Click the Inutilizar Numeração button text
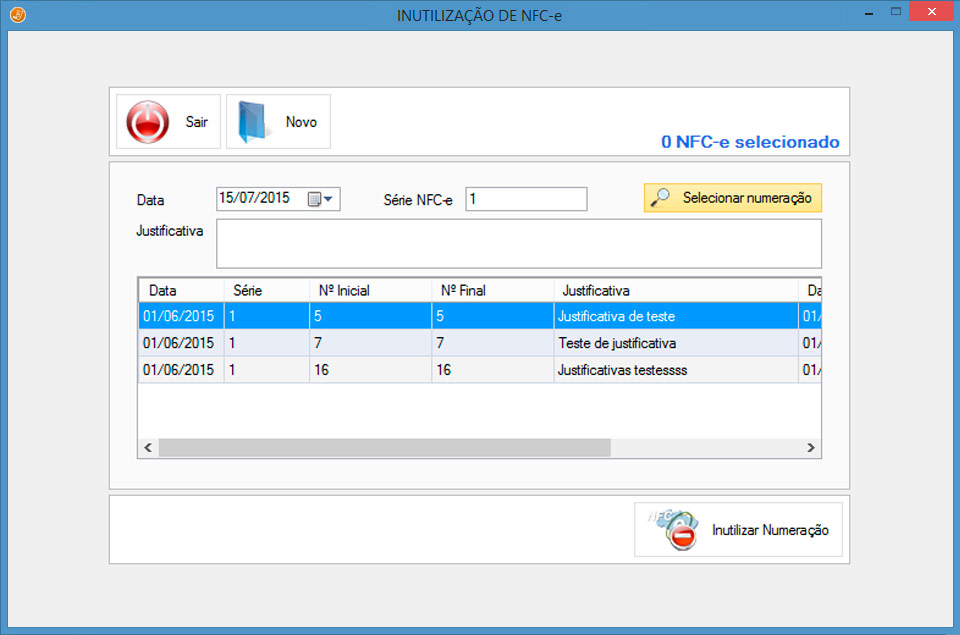The image size is (960, 635). pos(770,530)
